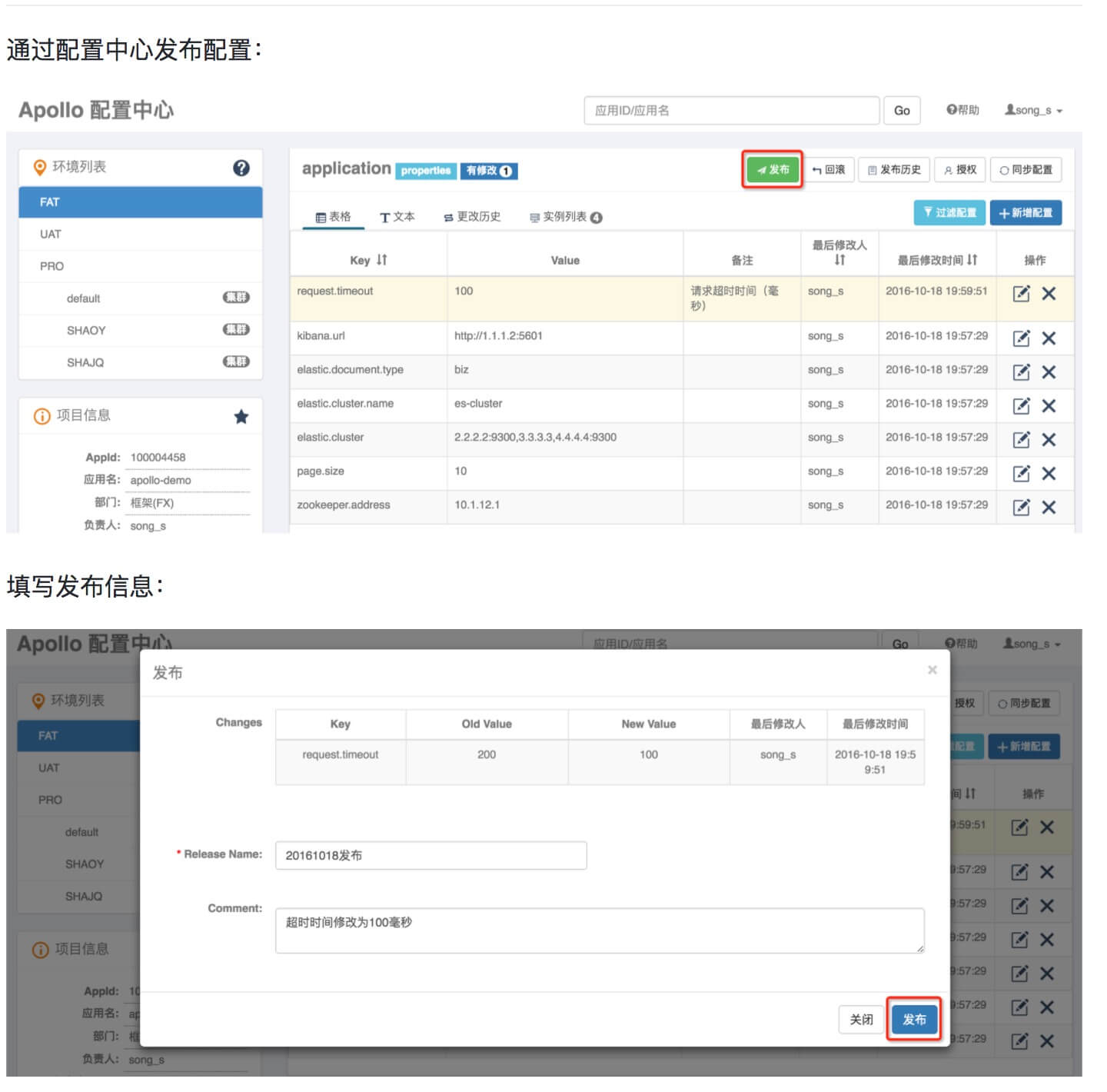Image resolution: width=1107 pixels, height=1092 pixels.
Task: Click AppId value 100004458 on undimmed page
Action: [x=158, y=458]
